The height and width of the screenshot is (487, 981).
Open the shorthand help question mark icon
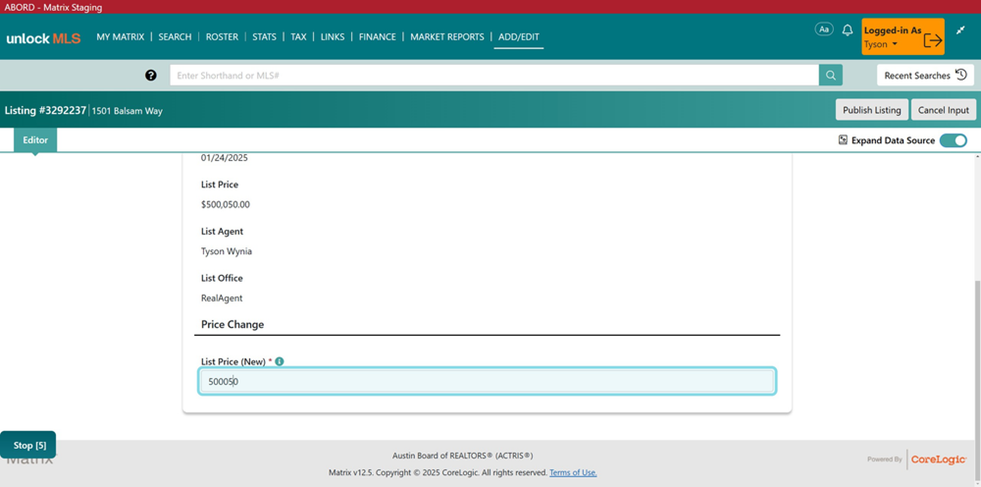pyautogui.click(x=151, y=75)
